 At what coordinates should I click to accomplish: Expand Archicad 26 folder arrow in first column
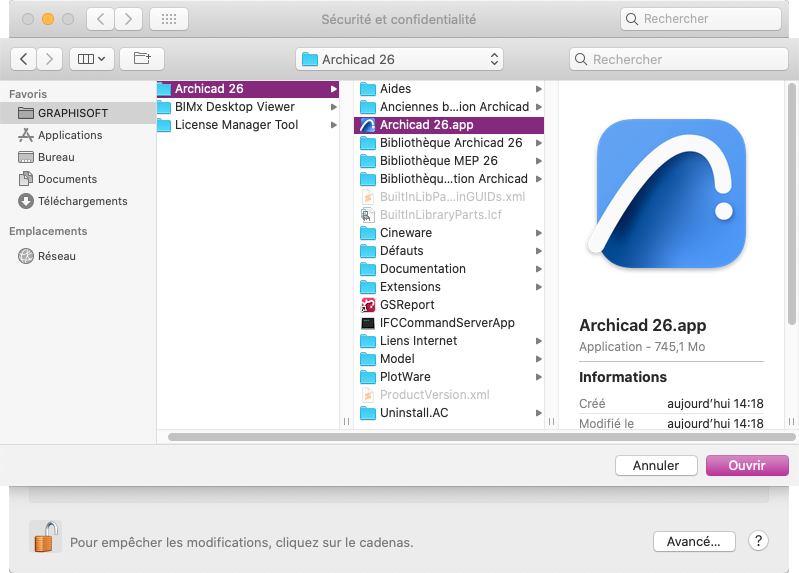click(x=334, y=89)
